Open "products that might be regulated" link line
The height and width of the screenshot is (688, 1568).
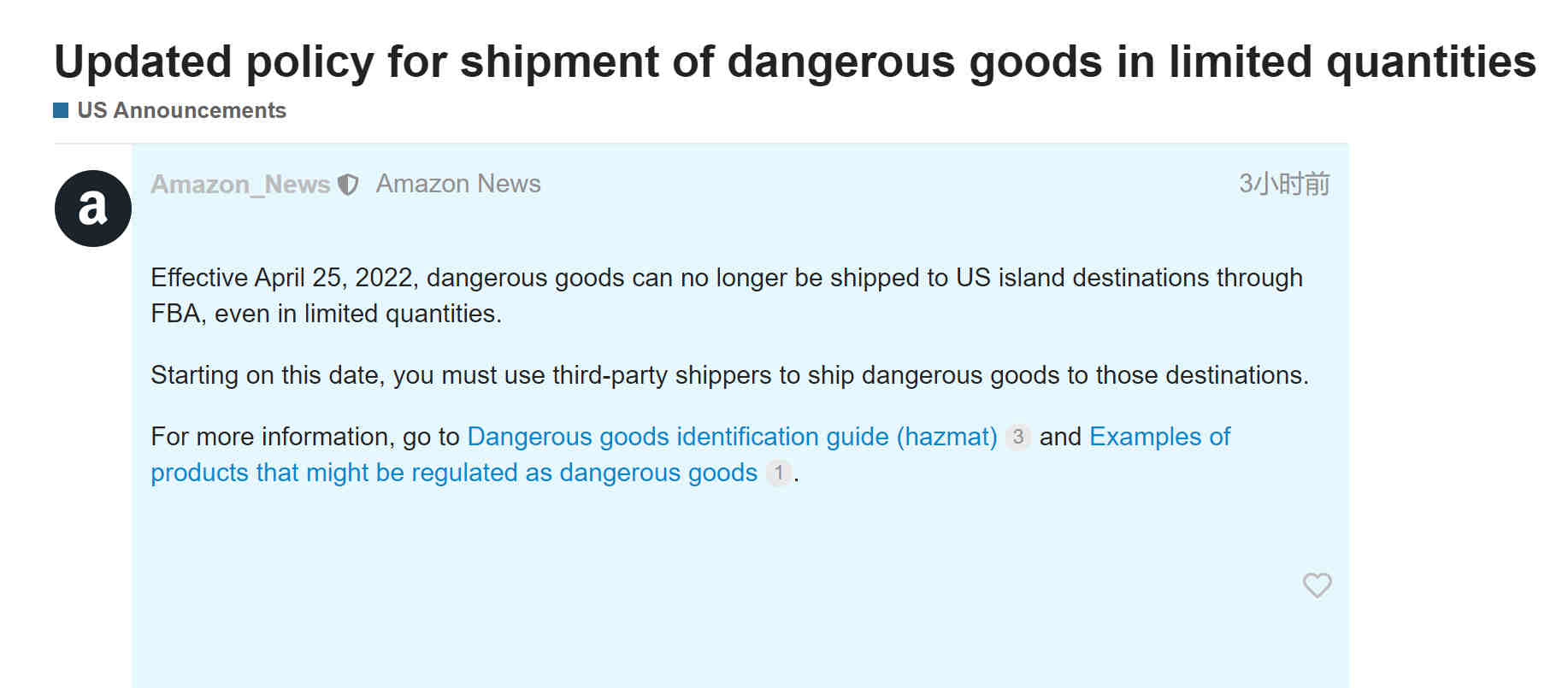click(454, 473)
